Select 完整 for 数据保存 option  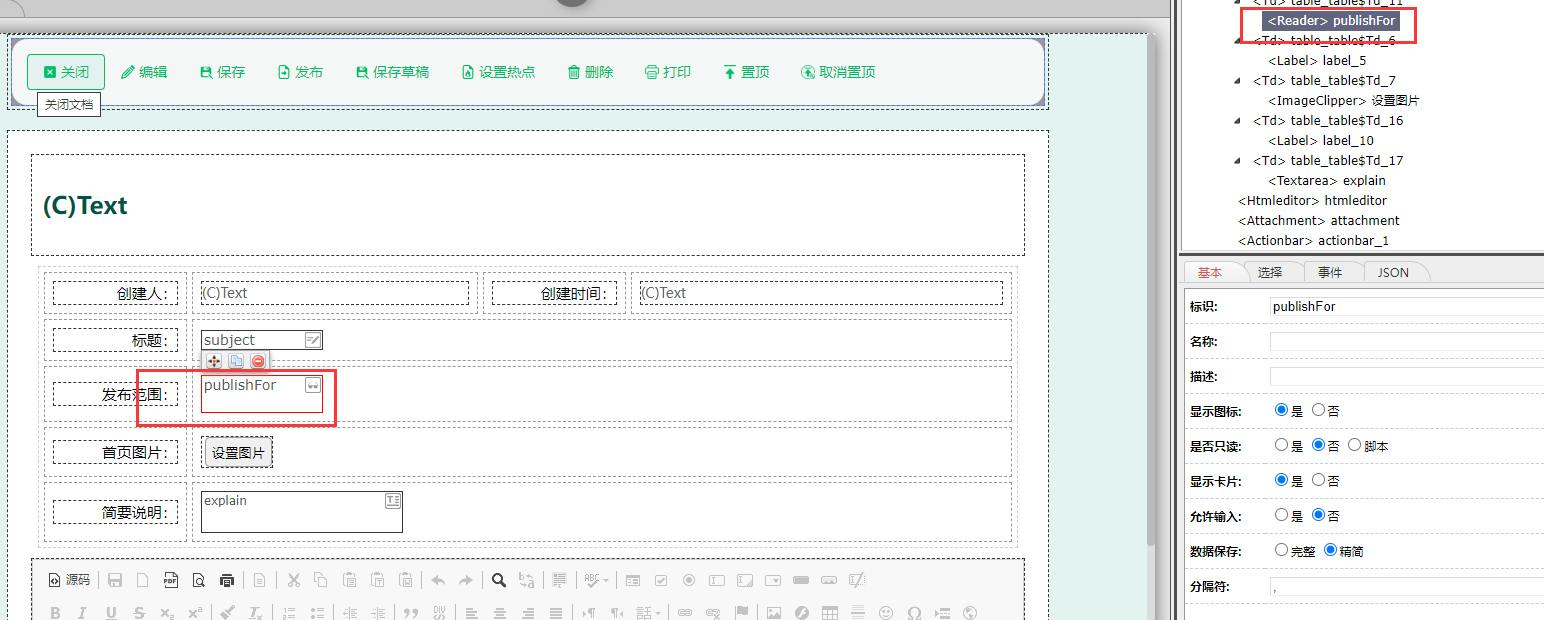(1283, 549)
